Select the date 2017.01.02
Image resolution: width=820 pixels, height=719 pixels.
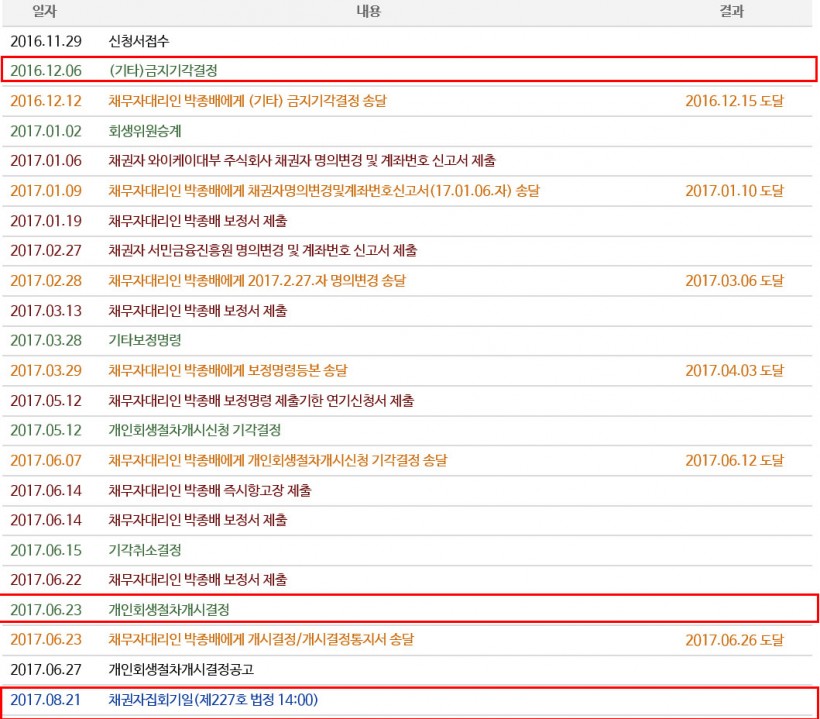tap(46, 131)
